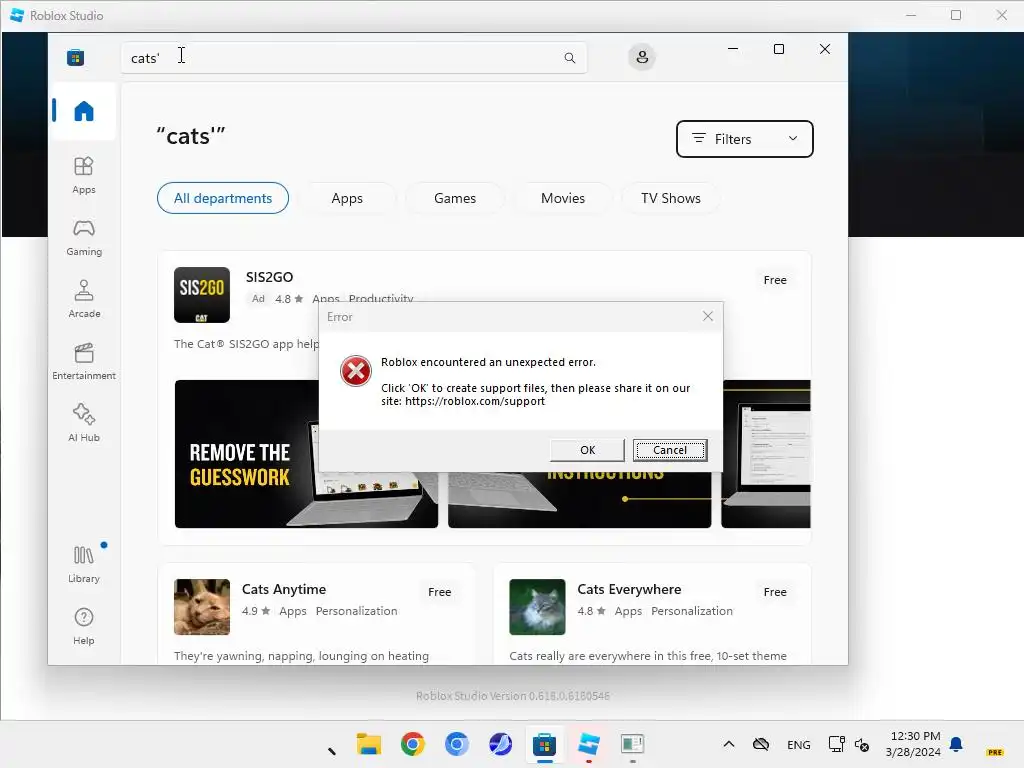Click the display network tray icon
Screen dimensions: 1024x768
pos(836,744)
